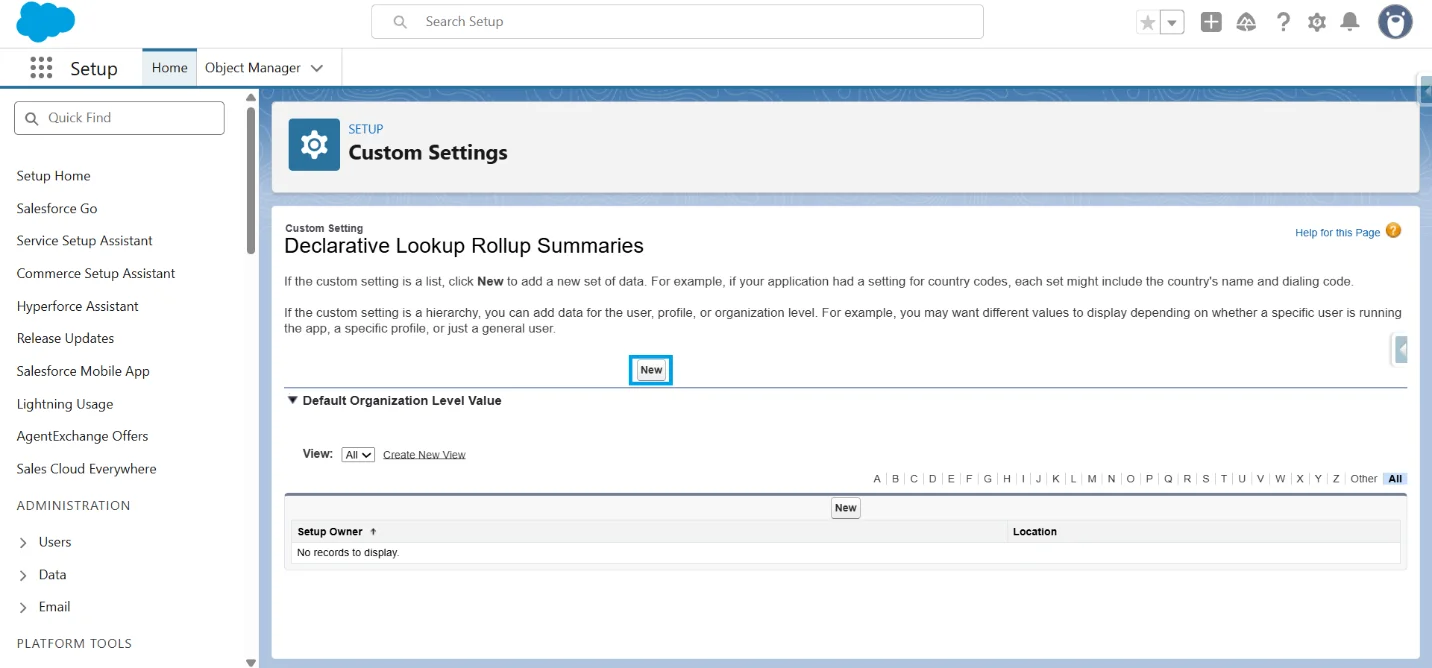Filter records by letter S
This screenshot has width=1432, height=668.
1206,479
